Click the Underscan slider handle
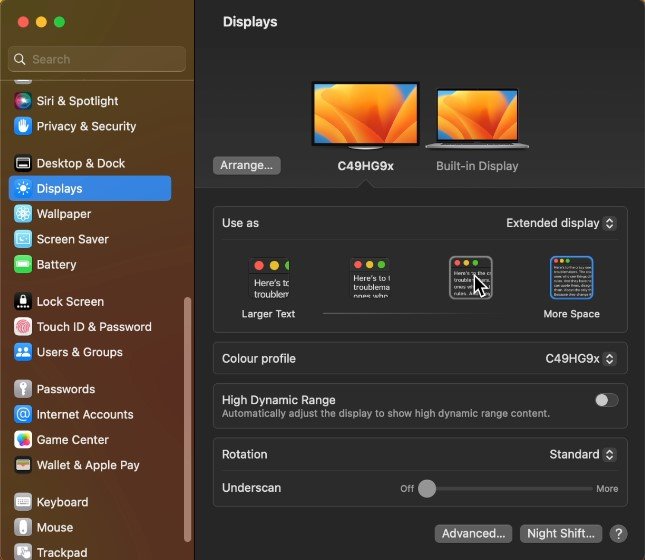 point(427,488)
